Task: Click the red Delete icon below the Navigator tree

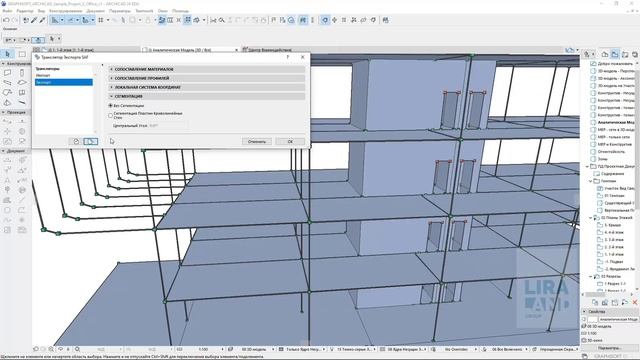Action: (635, 302)
